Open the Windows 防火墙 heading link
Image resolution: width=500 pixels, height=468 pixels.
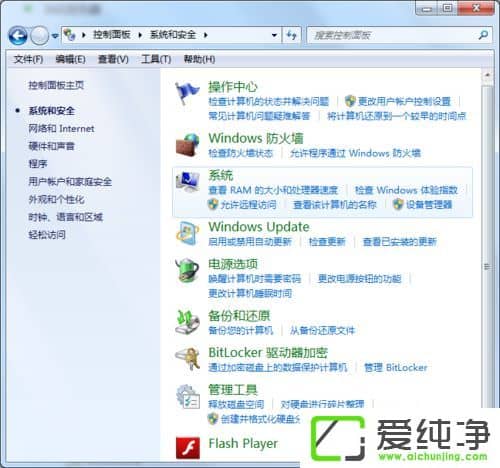(x=256, y=138)
